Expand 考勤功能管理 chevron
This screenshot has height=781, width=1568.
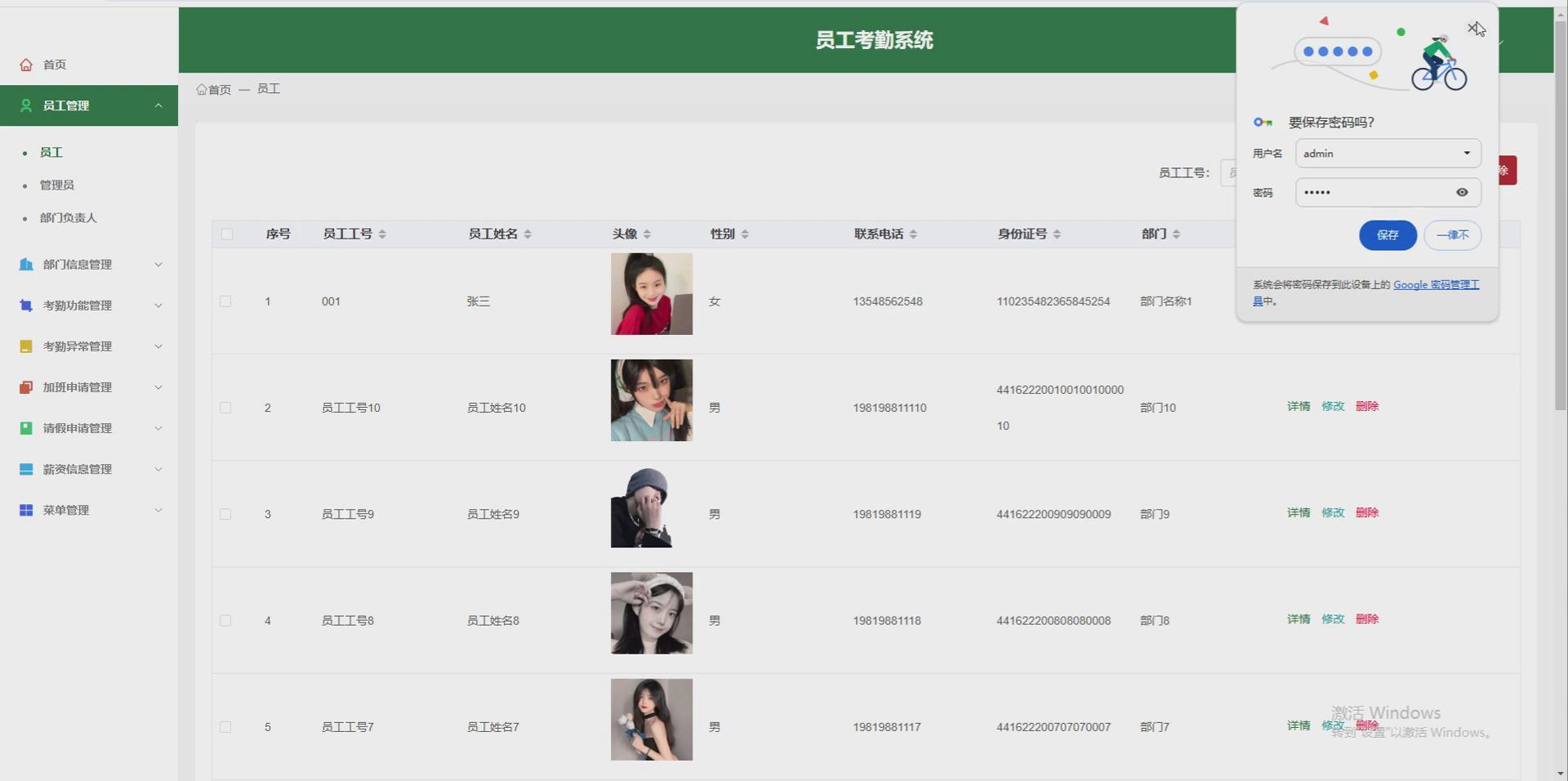[x=158, y=306]
